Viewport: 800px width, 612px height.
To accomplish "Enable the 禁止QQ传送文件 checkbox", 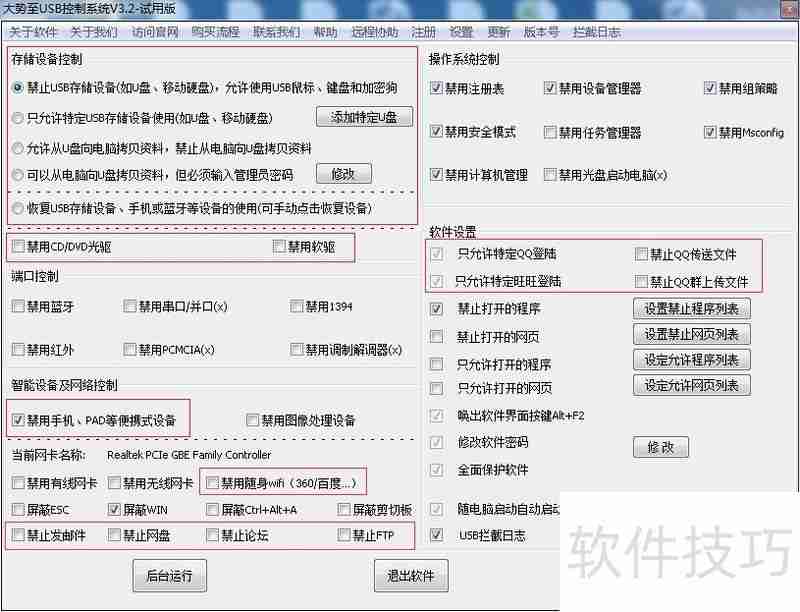I will (641, 254).
